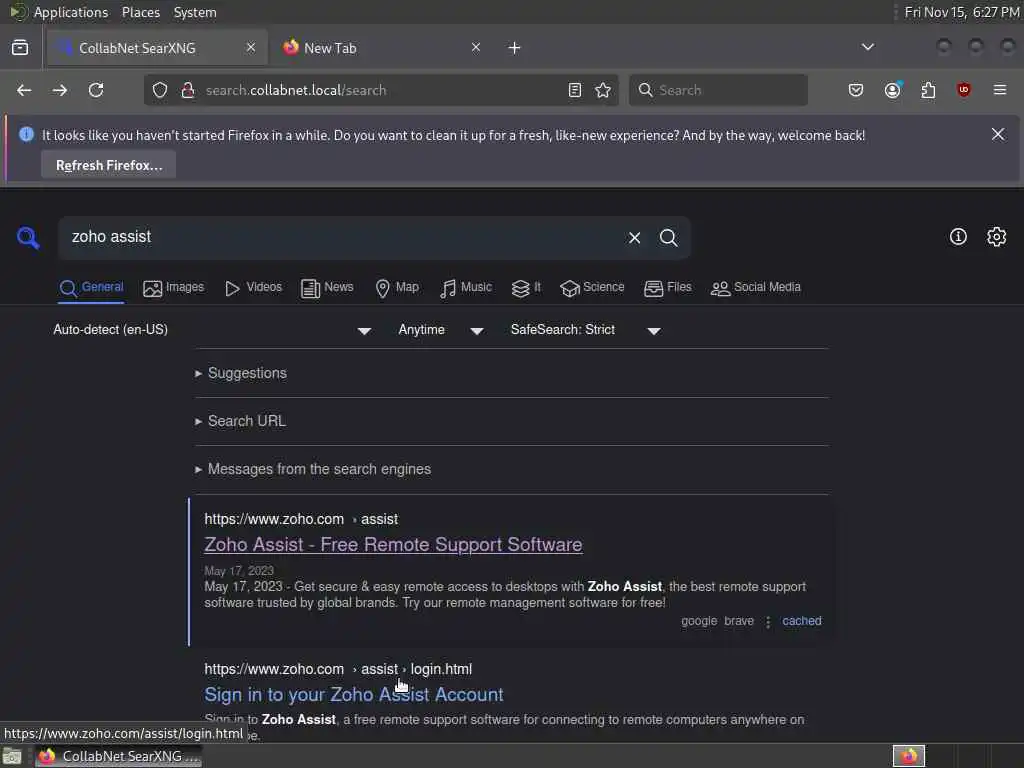Viewport: 1024px width, 768px height.
Task: Click the padlock site security icon
Action: pos(188,90)
